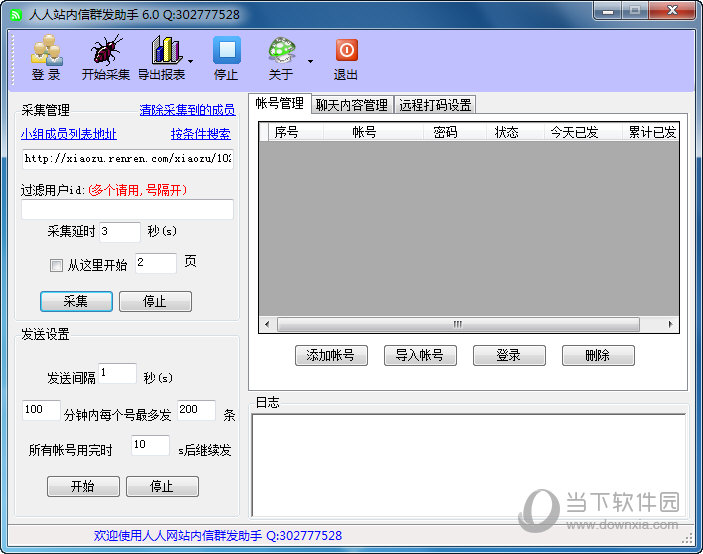Click the right scroll arrow of account table
Image resolution: width=703 pixels, height=554 pixels.
click(670, 324)
